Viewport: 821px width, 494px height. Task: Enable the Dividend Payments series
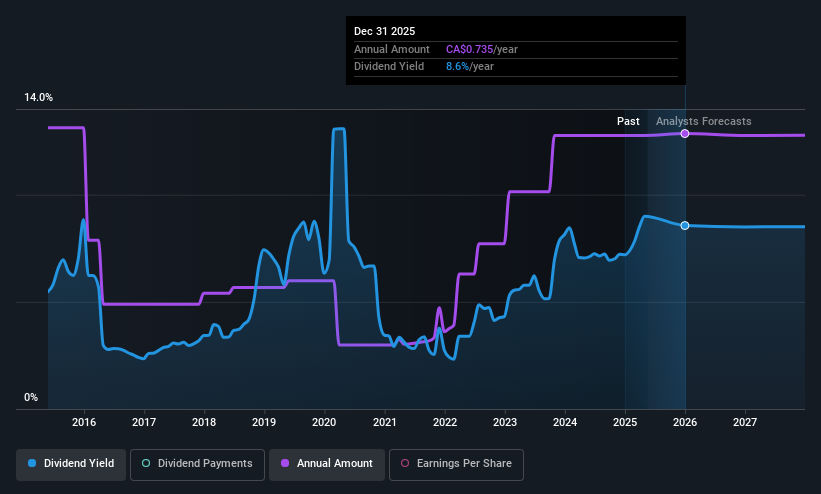197,464
